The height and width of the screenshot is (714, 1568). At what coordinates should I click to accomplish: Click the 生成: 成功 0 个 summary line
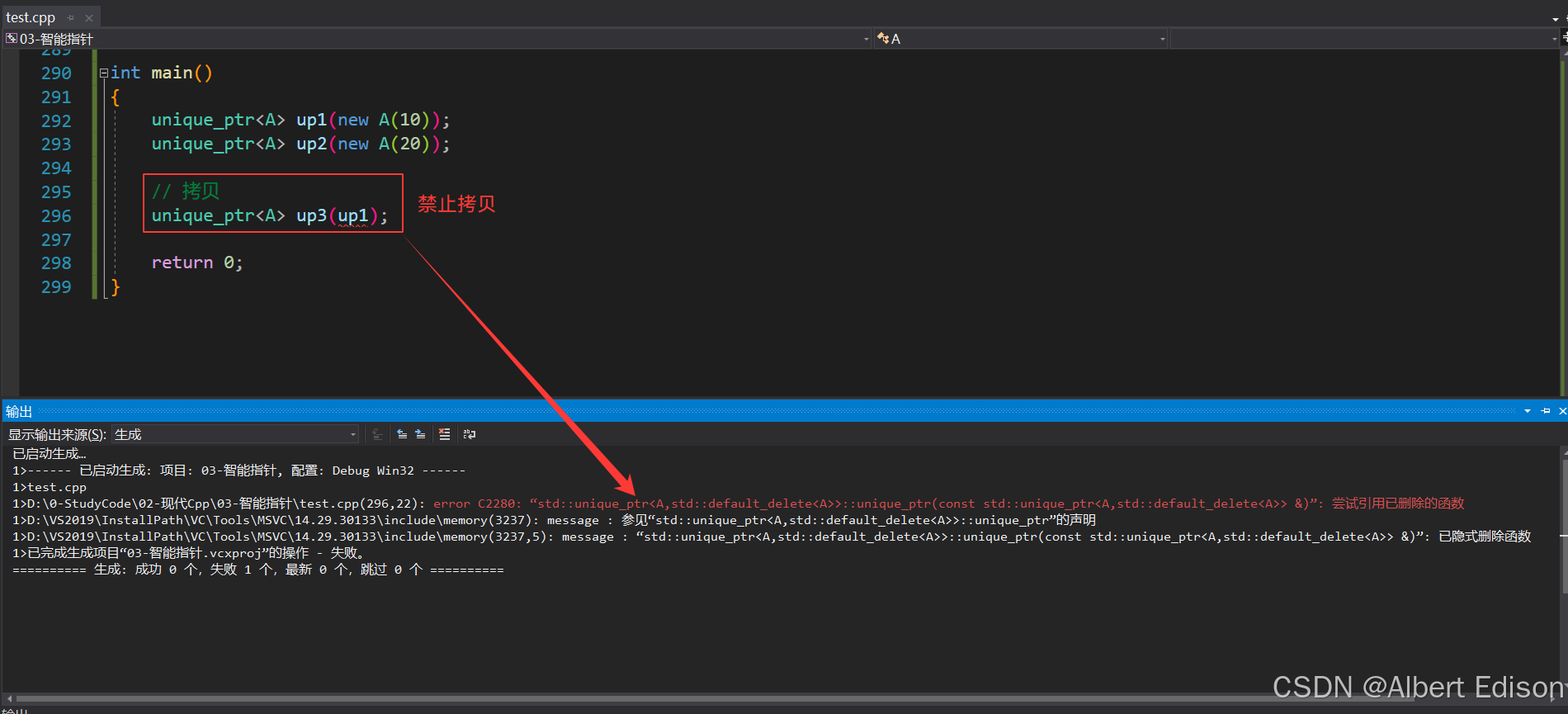pos(257,570)
